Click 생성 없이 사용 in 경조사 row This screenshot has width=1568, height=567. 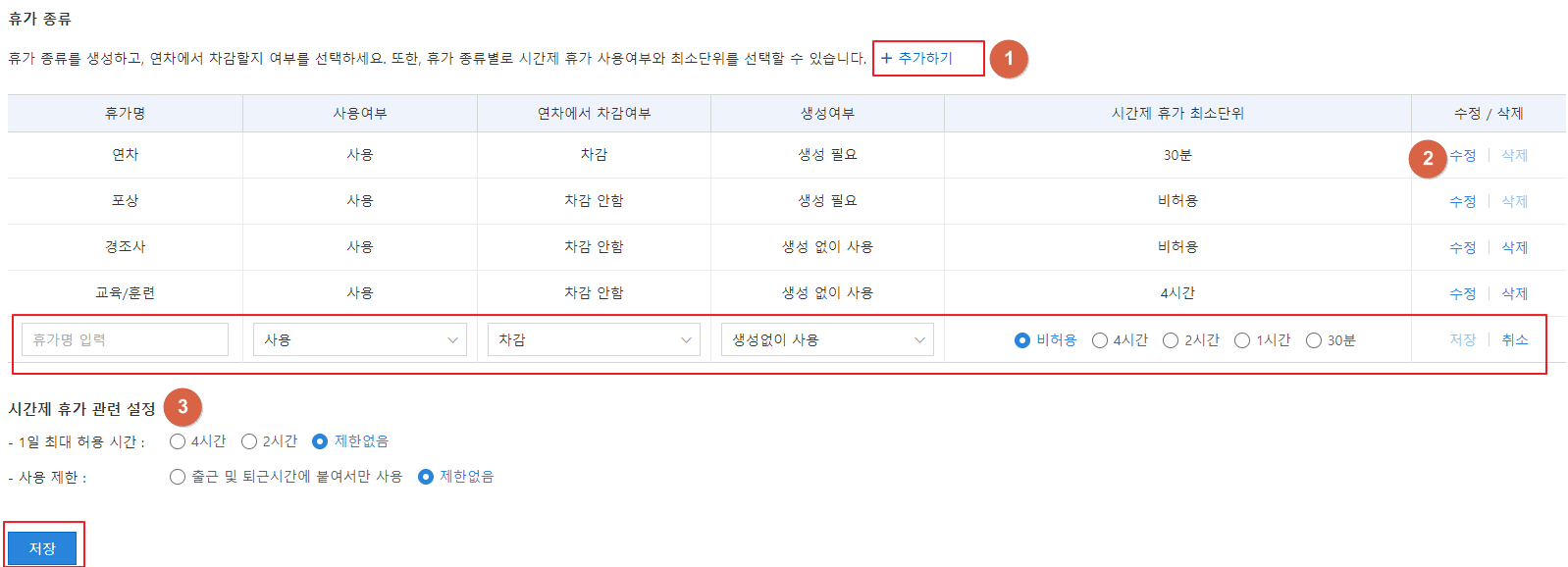(x=827, y=247)
